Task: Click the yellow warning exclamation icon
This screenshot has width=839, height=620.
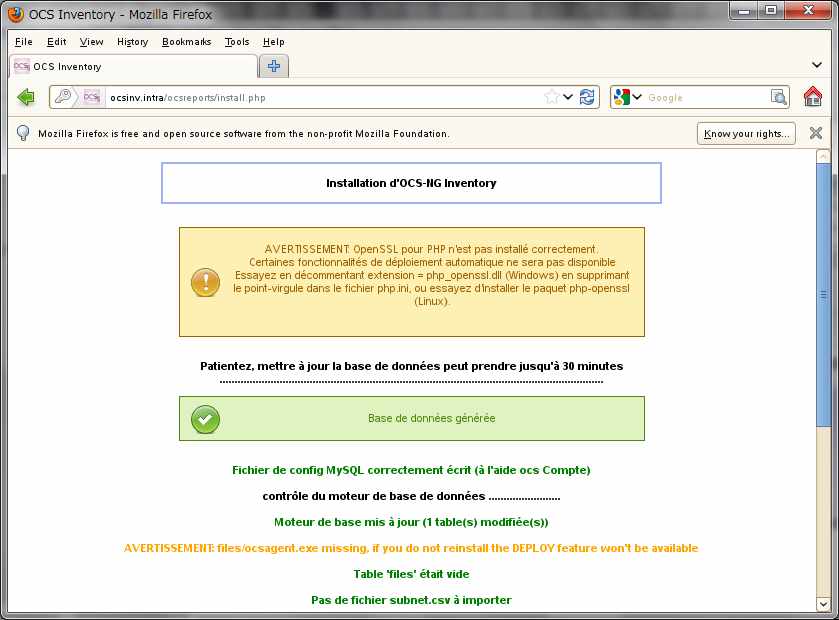Action: [x=205, y=282]
